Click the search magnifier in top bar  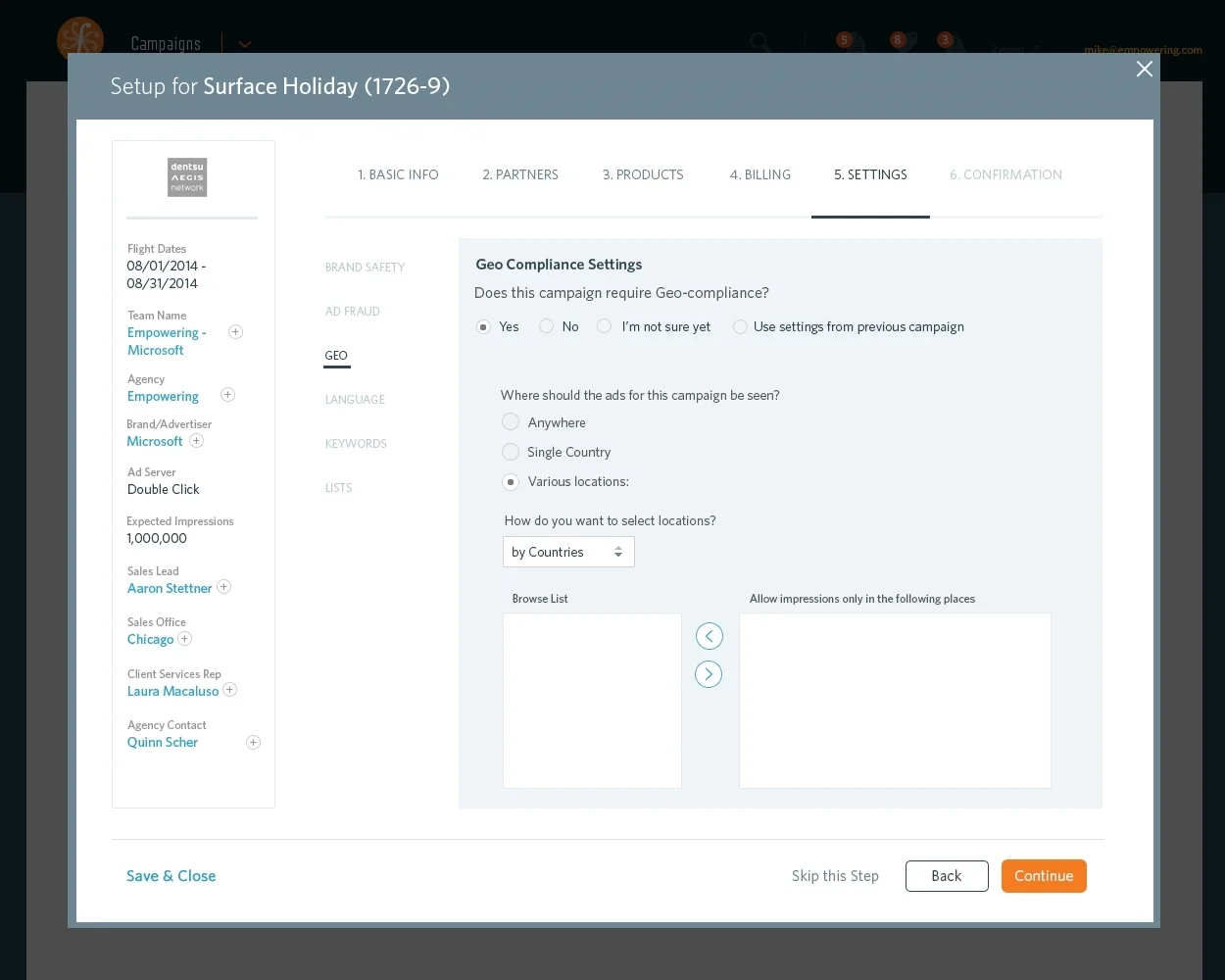(760, 42)
